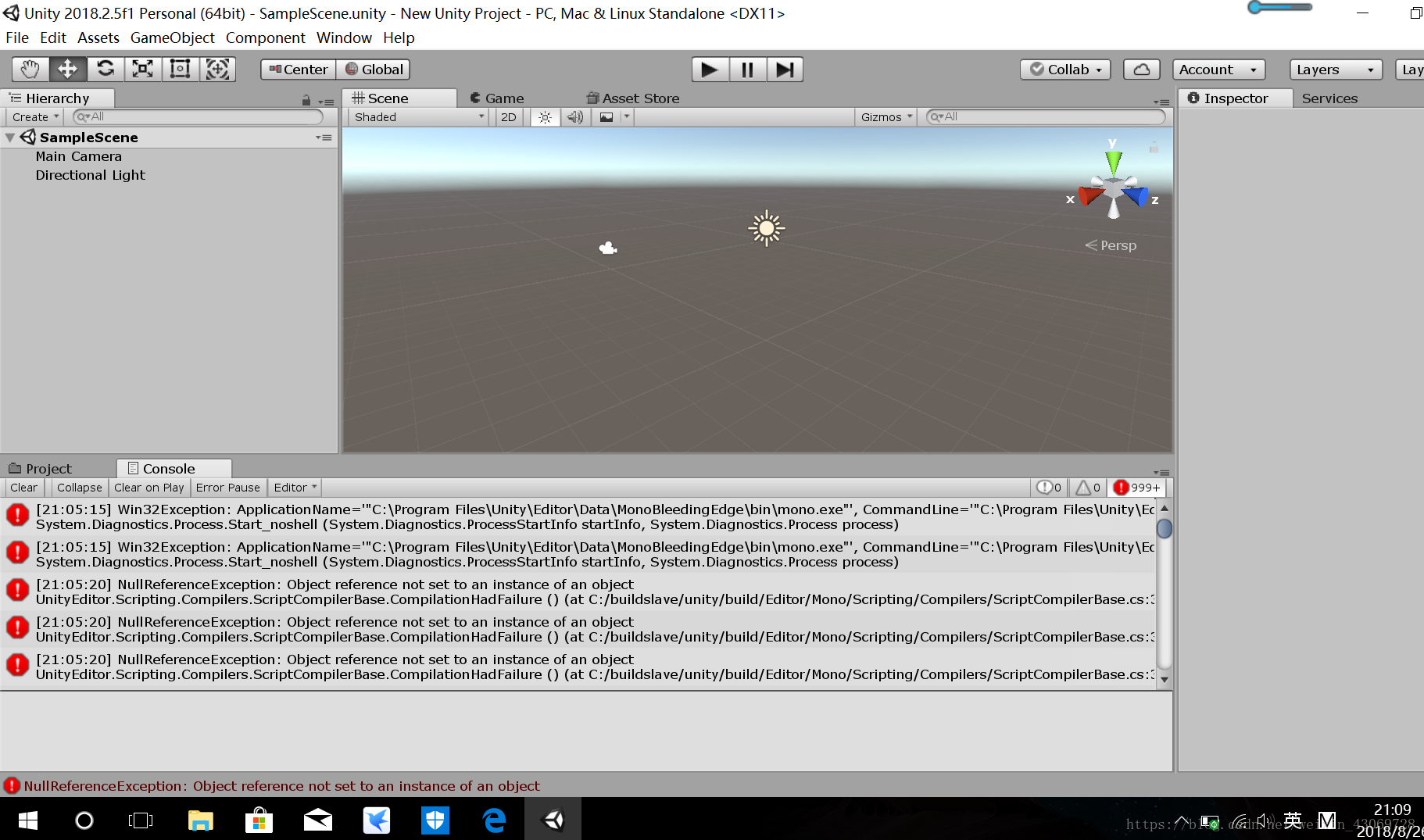
Task: Open the GameObject menu
Action: click(x=173, y=38)
